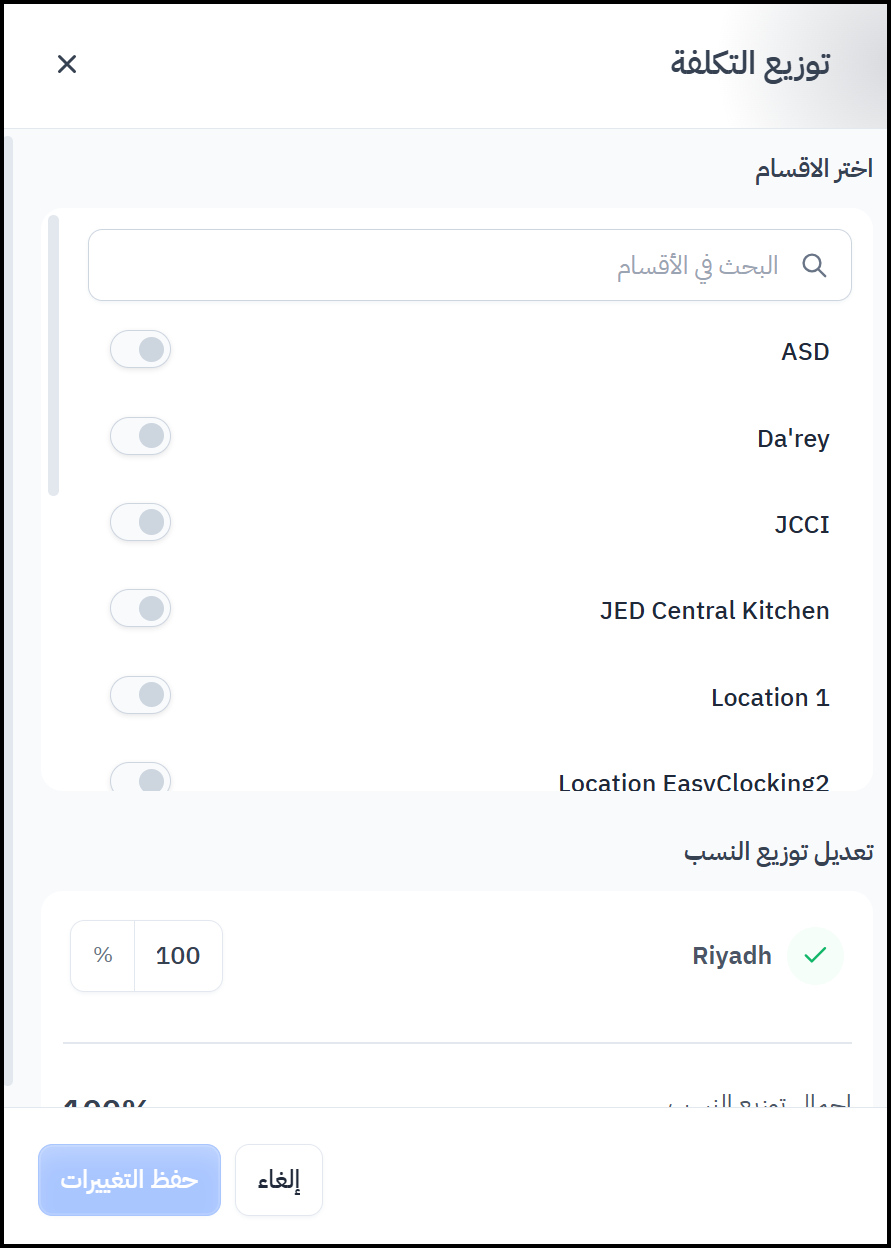Toggle the Da'rey department switch
This screenshot has width=891, height=1248.
141,436
